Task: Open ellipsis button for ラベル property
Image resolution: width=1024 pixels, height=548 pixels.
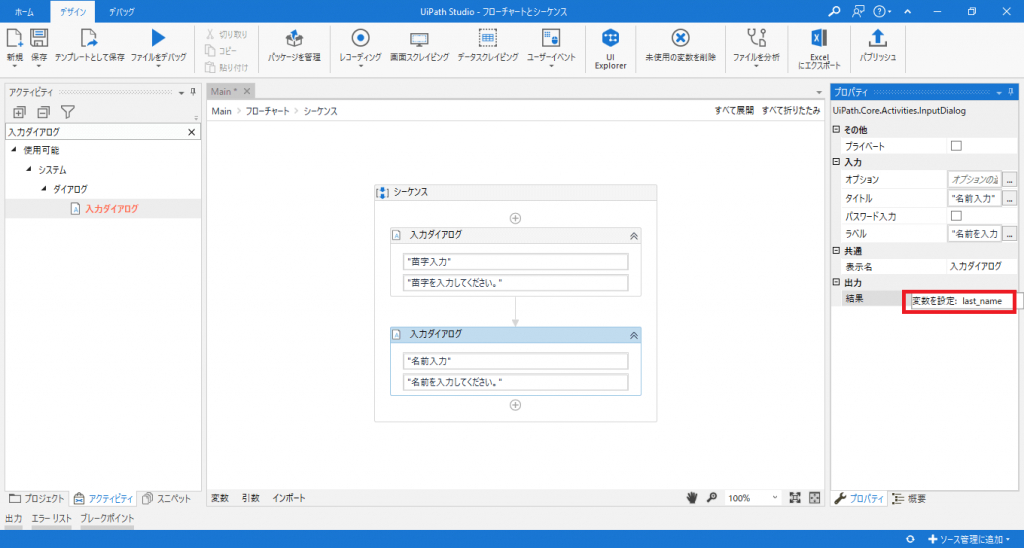Action: click(1010, 233)
